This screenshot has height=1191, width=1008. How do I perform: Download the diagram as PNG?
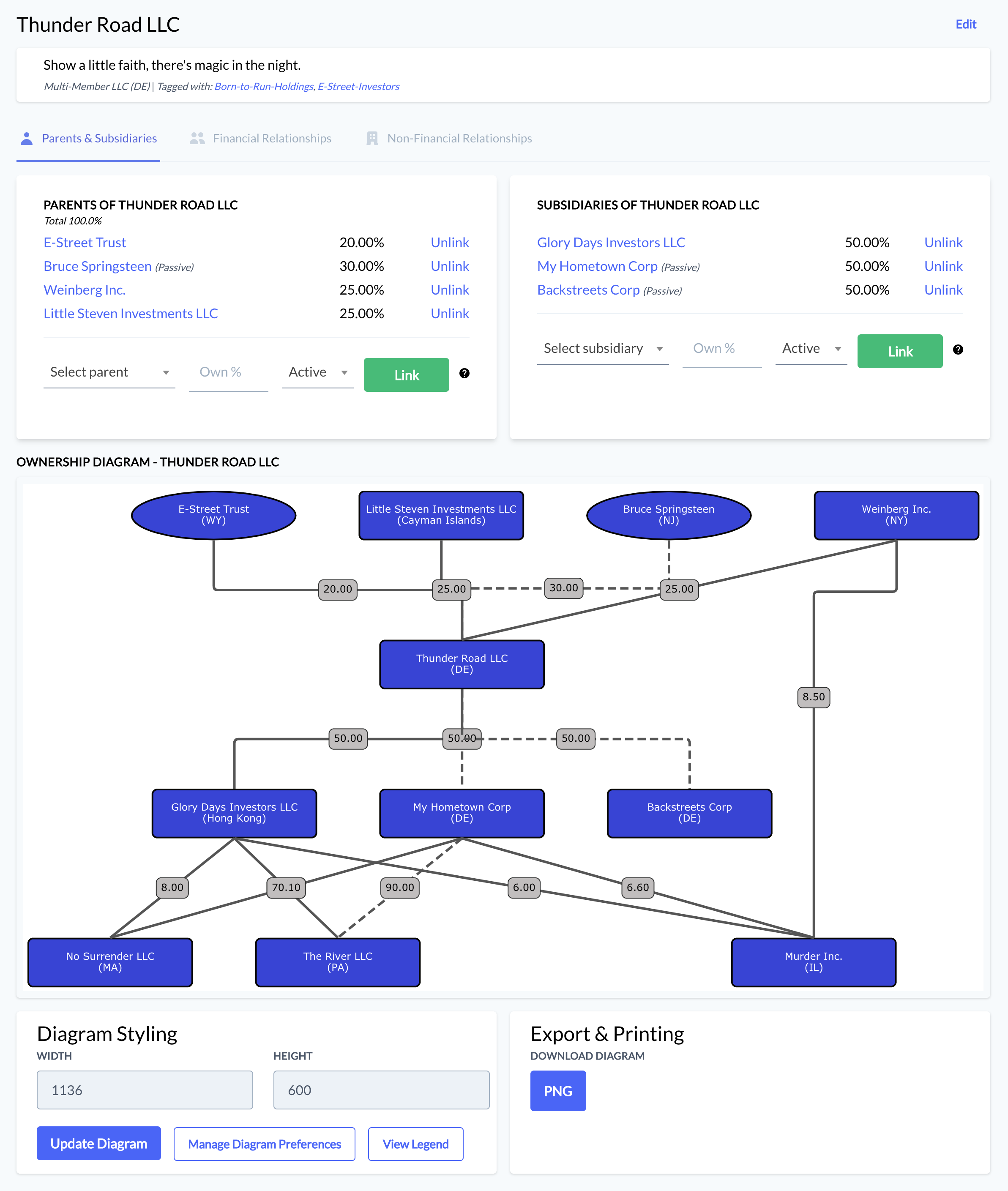point(557,1090)
